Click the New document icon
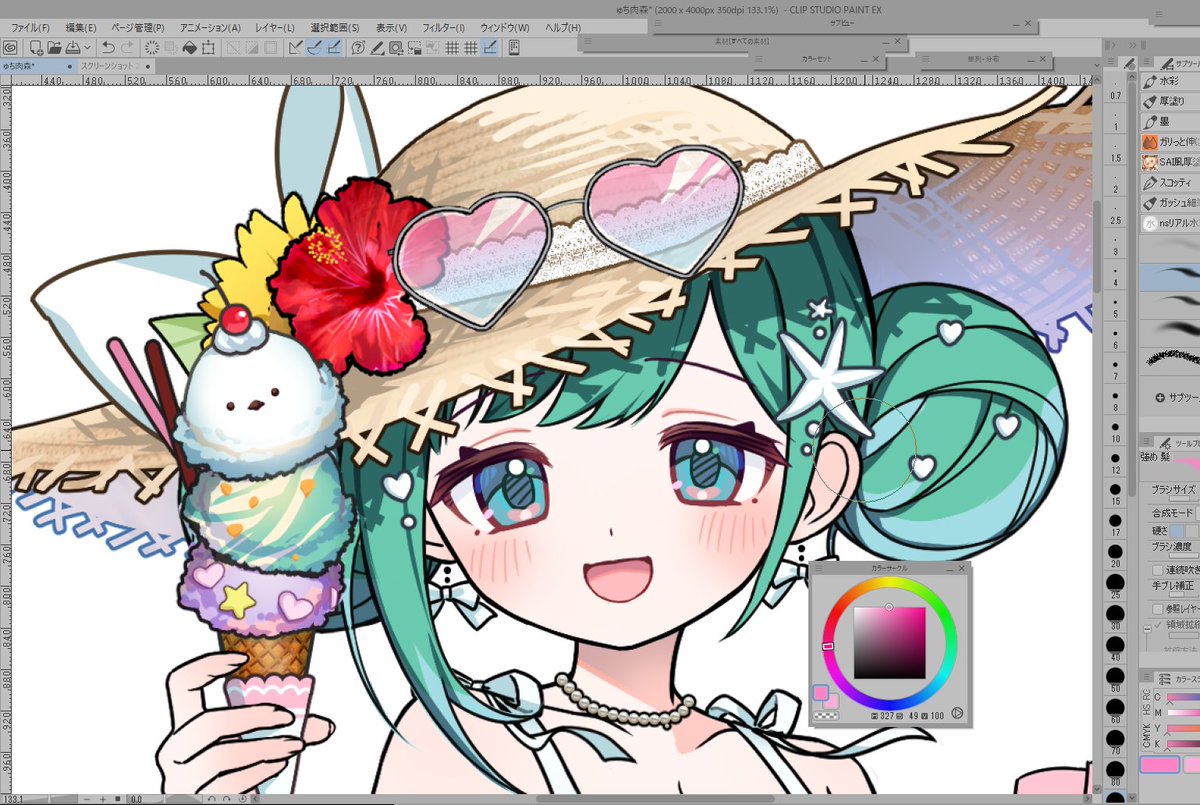This screenshot has width=1200, height=805. [x=36, y=47]
